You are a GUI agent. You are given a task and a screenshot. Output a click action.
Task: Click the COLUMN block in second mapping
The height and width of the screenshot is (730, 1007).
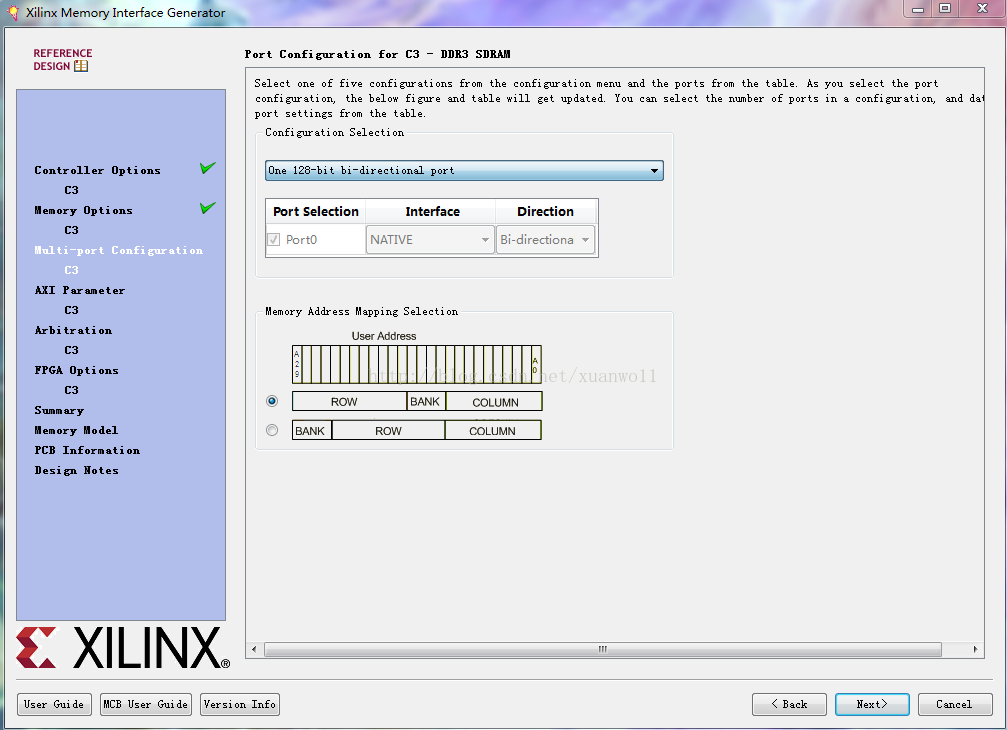[x=493, y=430]
